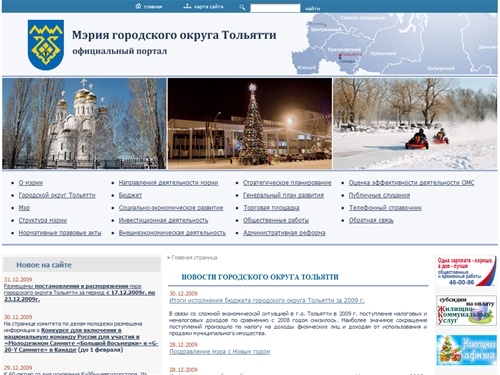
Task: Open the 'О мэрии' menu item
Action: click(31, 183)
